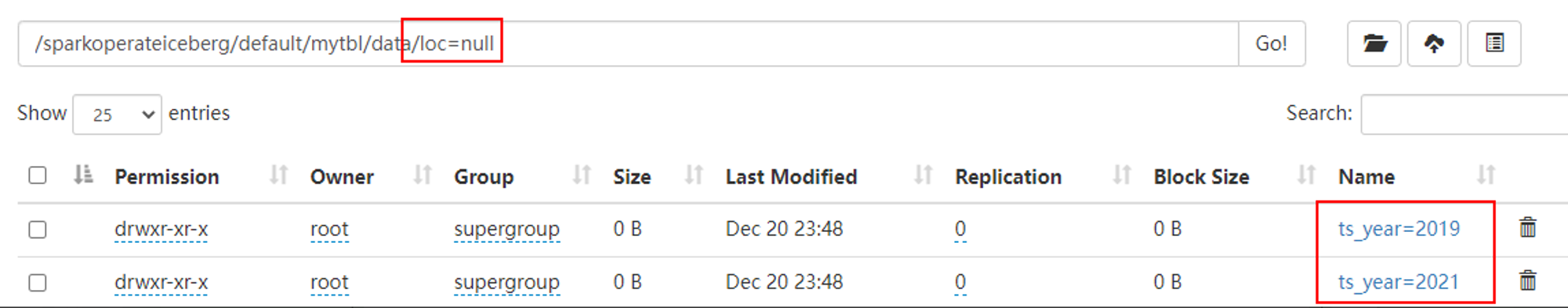
Task: Sort the table by the Permission column
Action: coord(166,176)
